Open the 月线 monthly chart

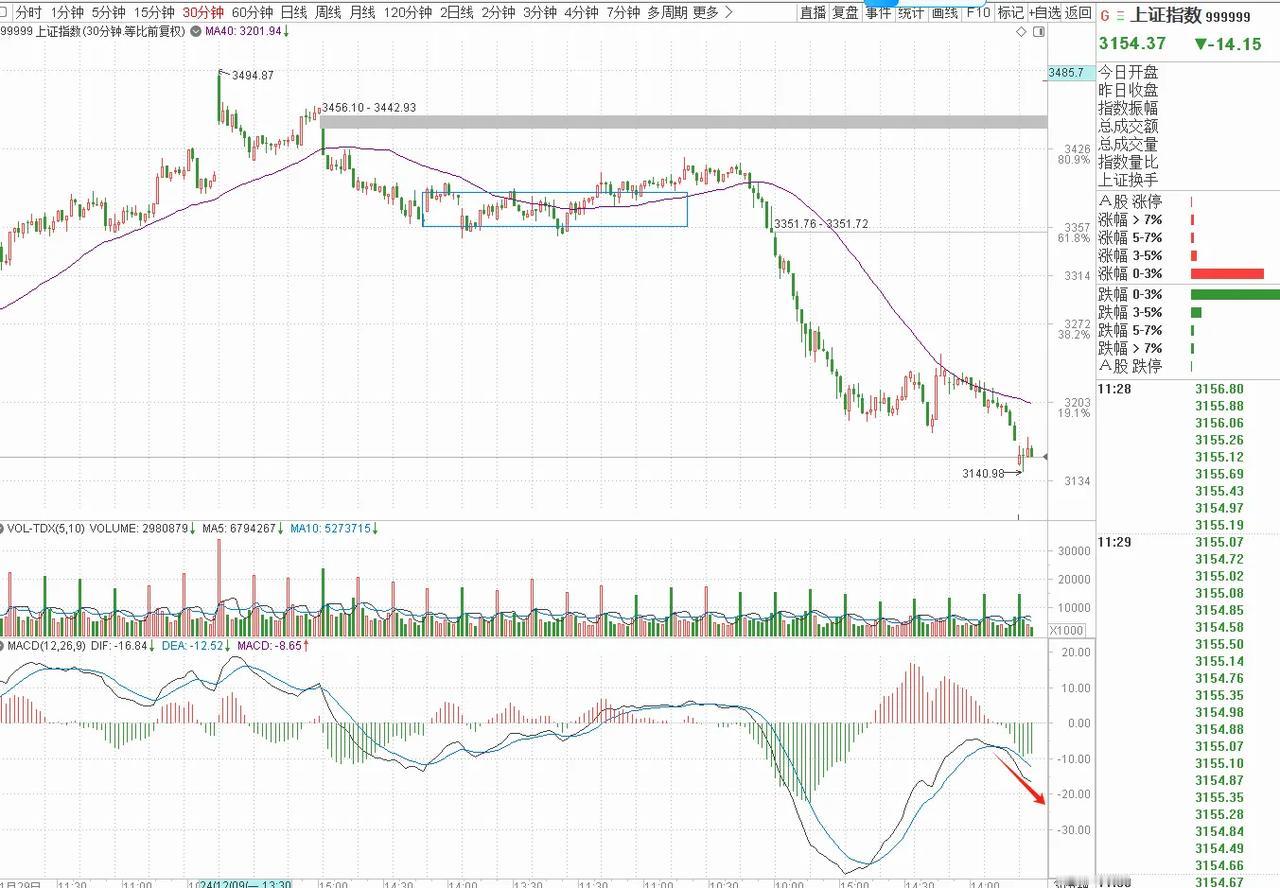362,12
